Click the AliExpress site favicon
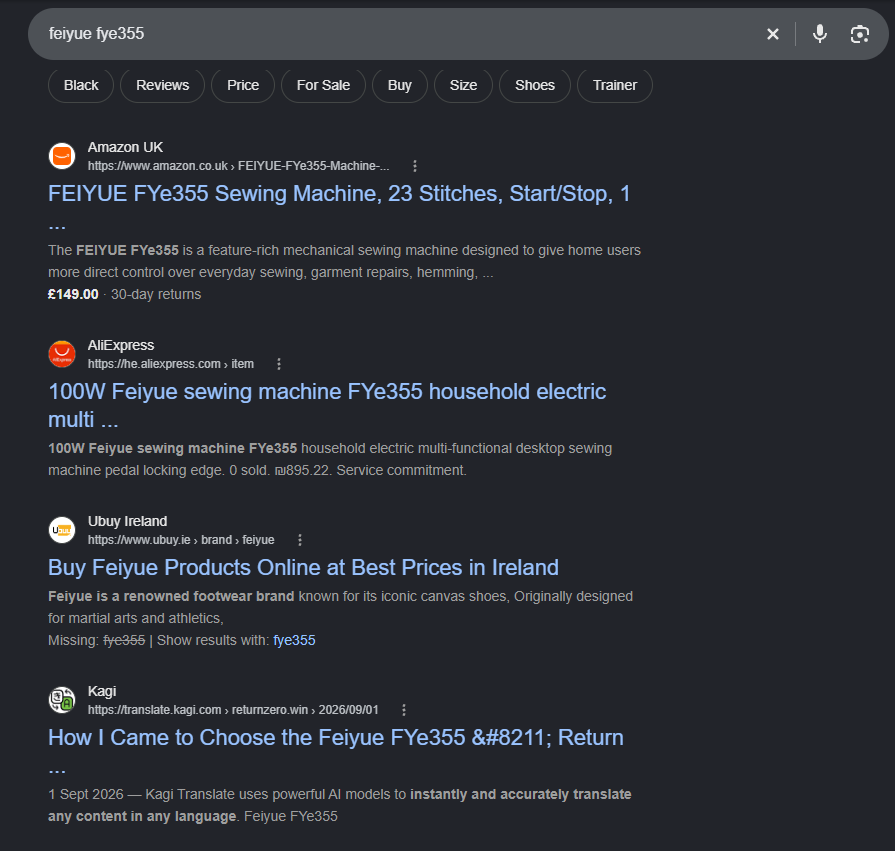The image size is (895, 851). pos(62,354)
